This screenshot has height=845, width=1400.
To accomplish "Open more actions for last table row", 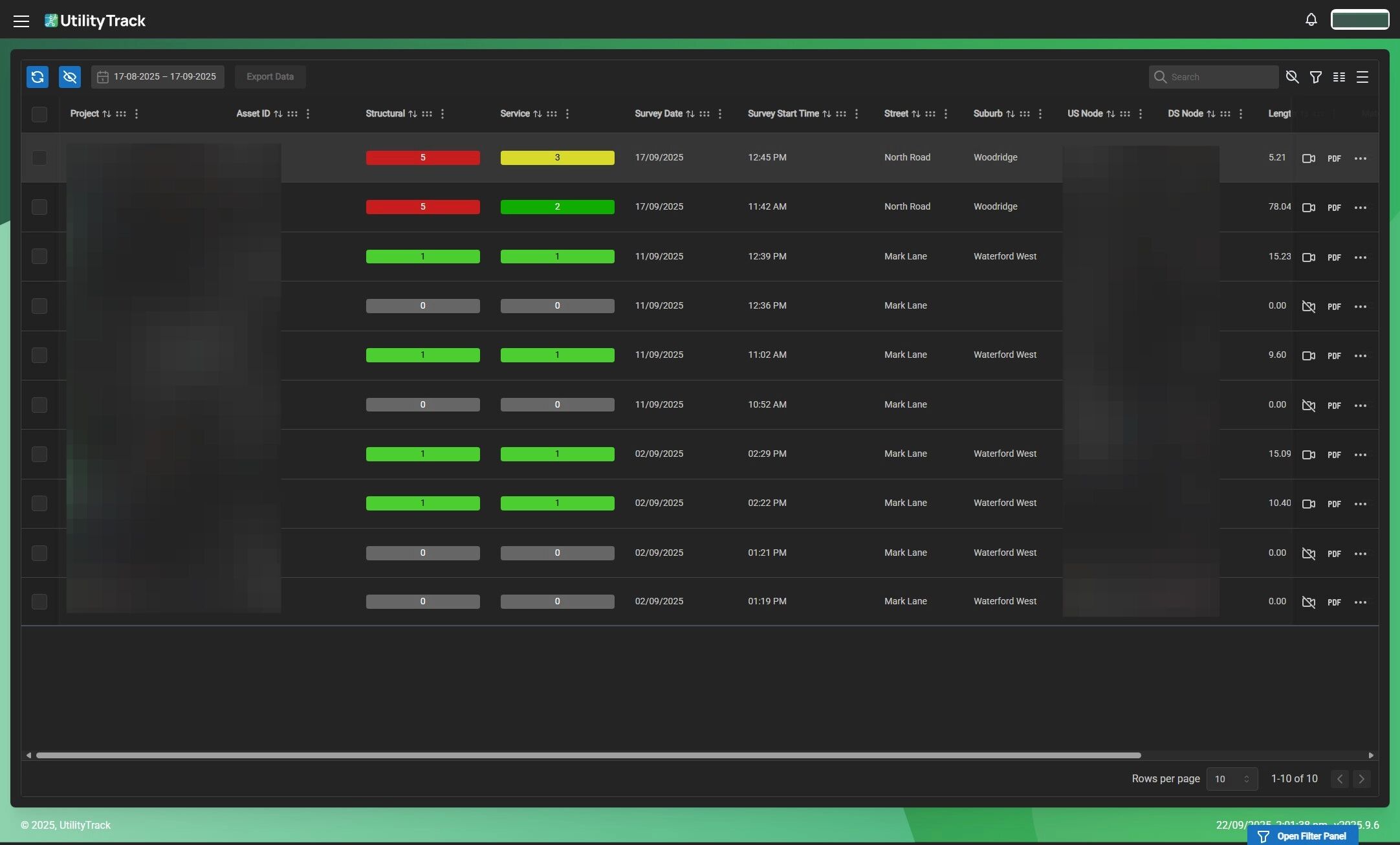I will coord(1360,602).
